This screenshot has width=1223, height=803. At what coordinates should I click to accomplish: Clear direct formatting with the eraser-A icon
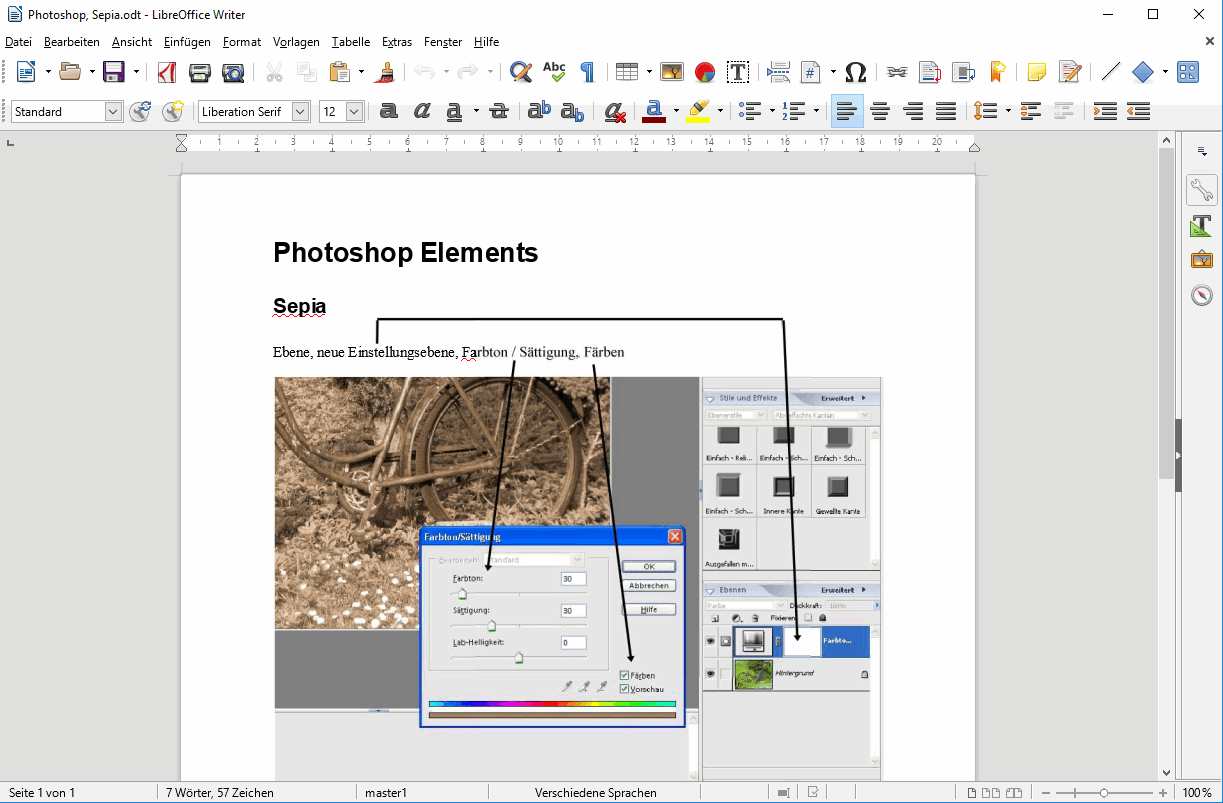615,111
